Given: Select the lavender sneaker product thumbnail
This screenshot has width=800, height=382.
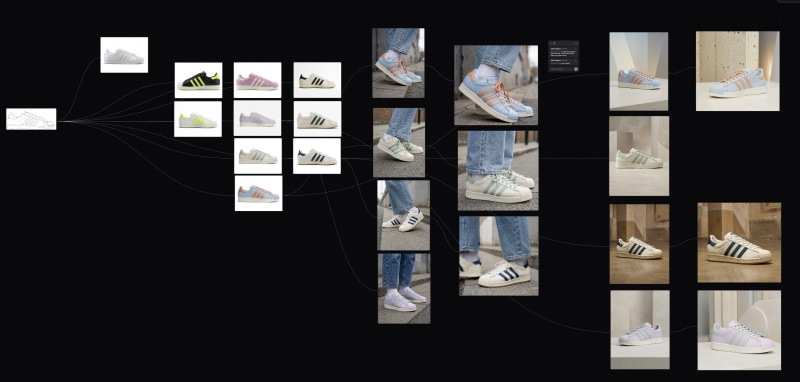Looking at the screenshot, I should pyautogui.click(x=257, y=118).
